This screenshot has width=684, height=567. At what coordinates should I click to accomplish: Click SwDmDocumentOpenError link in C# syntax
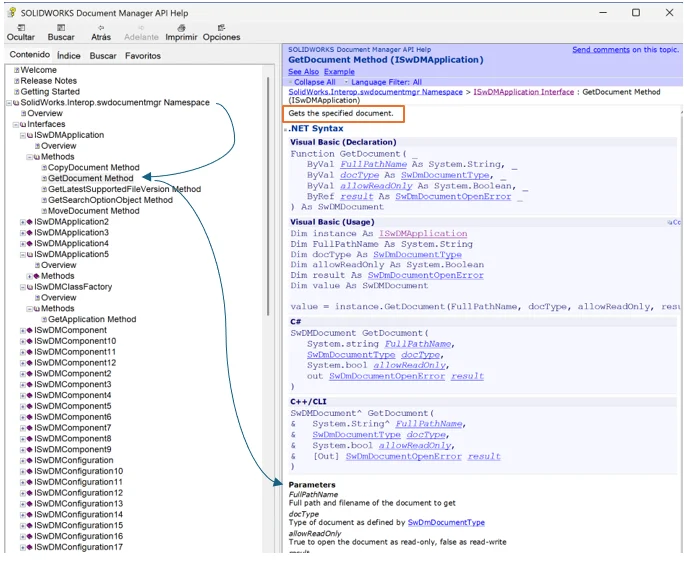point(387,376)
